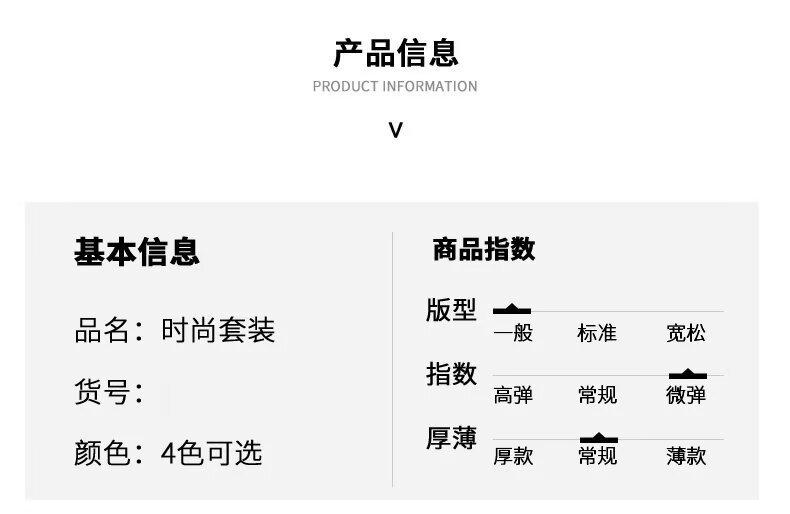Screen dimensions: 790x514
Task: Click the 版型 slider marker above 一般
Action: [511, 309]
